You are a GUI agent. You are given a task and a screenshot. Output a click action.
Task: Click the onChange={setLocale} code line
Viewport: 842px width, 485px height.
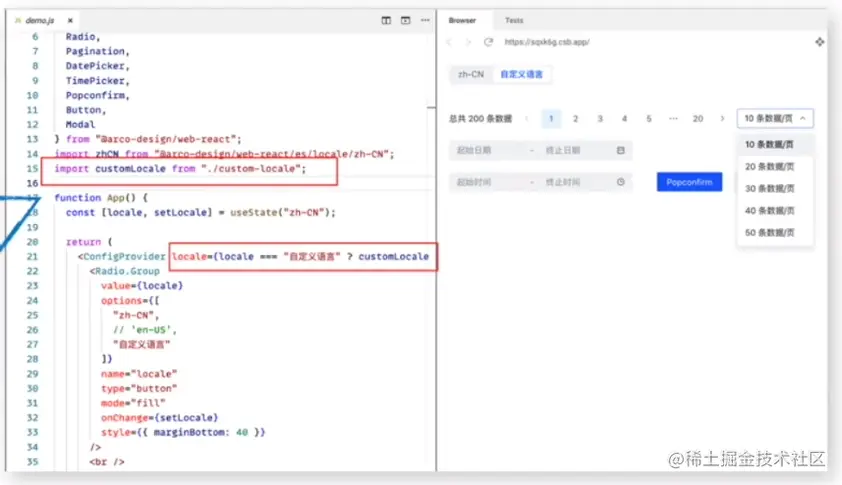coord(159,418)
